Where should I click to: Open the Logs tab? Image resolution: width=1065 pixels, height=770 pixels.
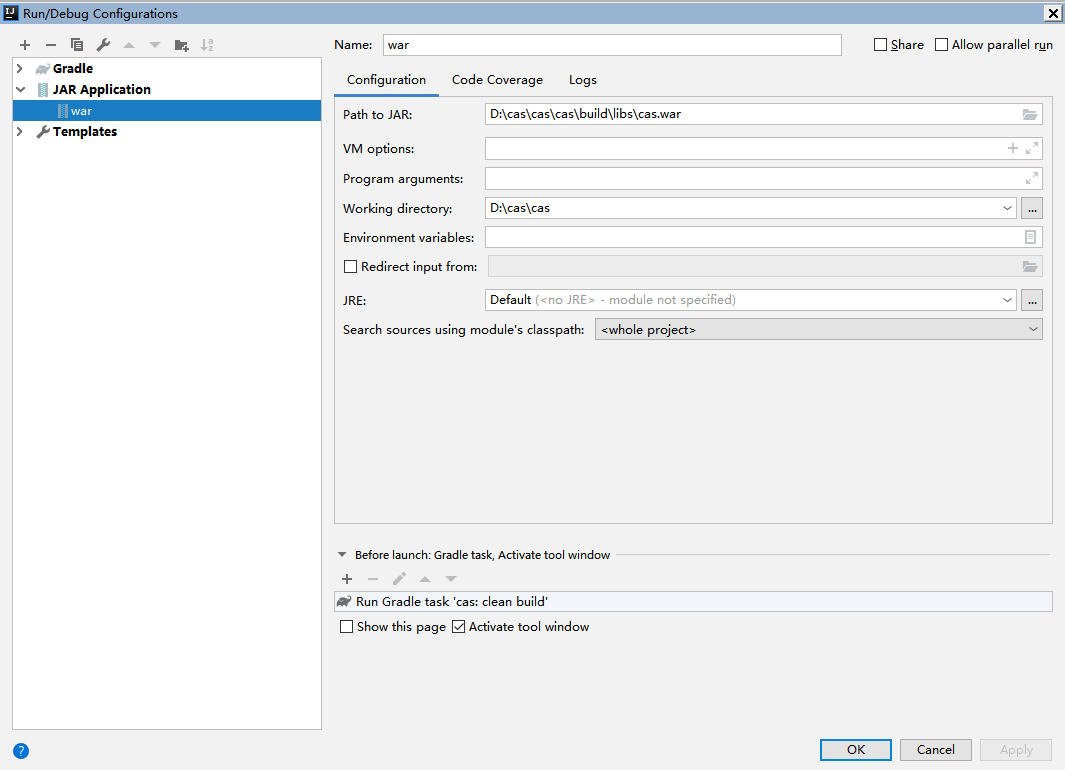(582, 79)
